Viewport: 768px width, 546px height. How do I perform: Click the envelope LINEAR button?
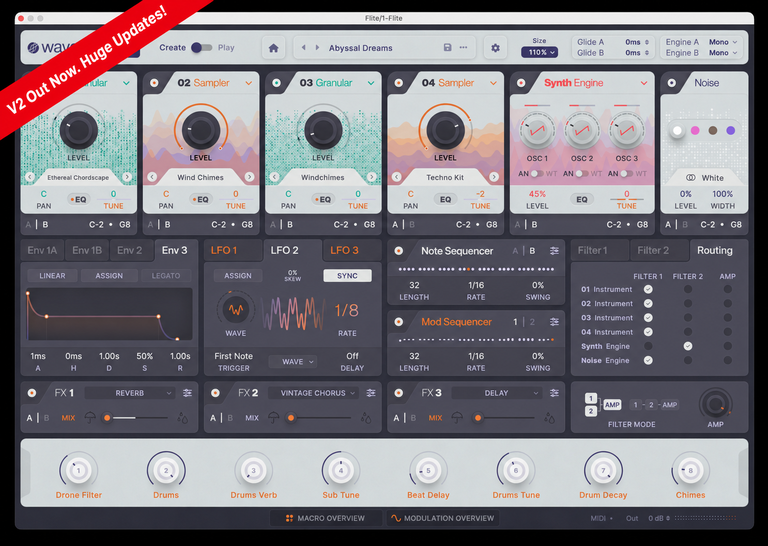52,276
